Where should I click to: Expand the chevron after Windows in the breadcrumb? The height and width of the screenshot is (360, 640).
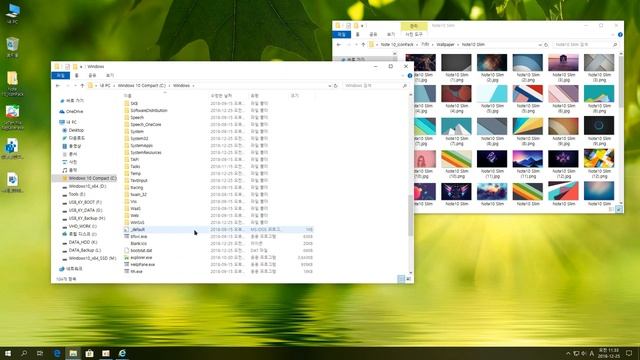tap(193, 86)
